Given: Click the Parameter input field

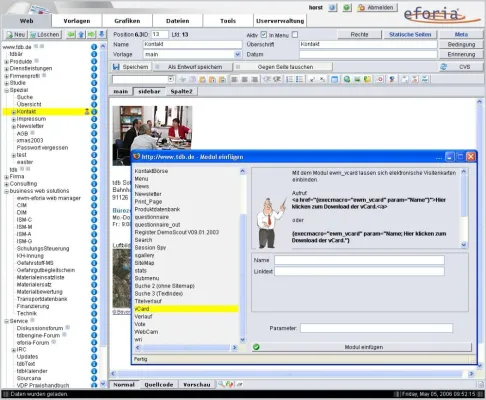Looking at the screenshot, I should click(376, 328).
